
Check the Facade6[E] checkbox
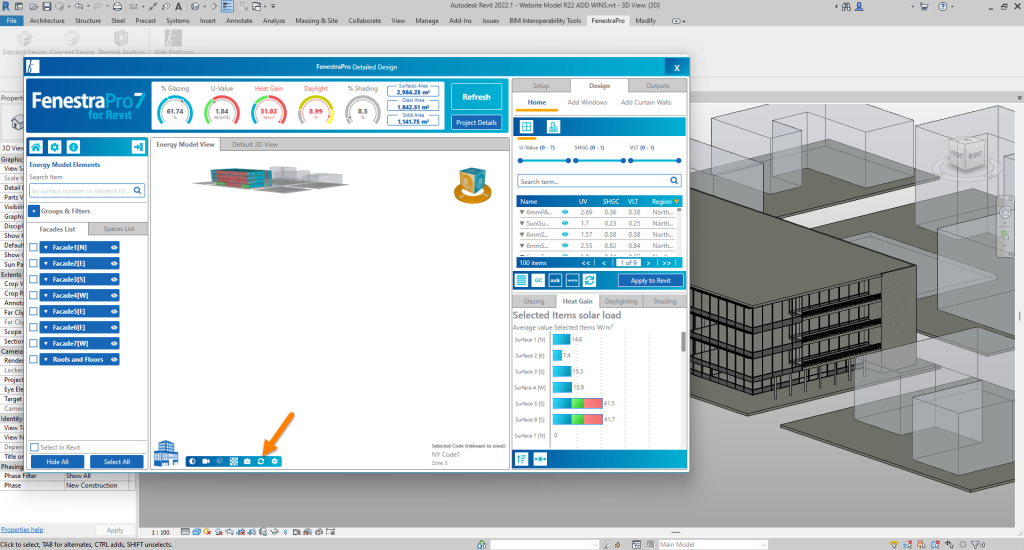[33, 327]
